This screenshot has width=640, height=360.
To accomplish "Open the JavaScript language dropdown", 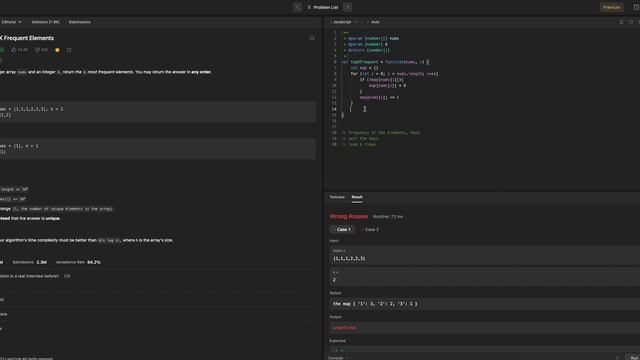I will click(344, 22).
